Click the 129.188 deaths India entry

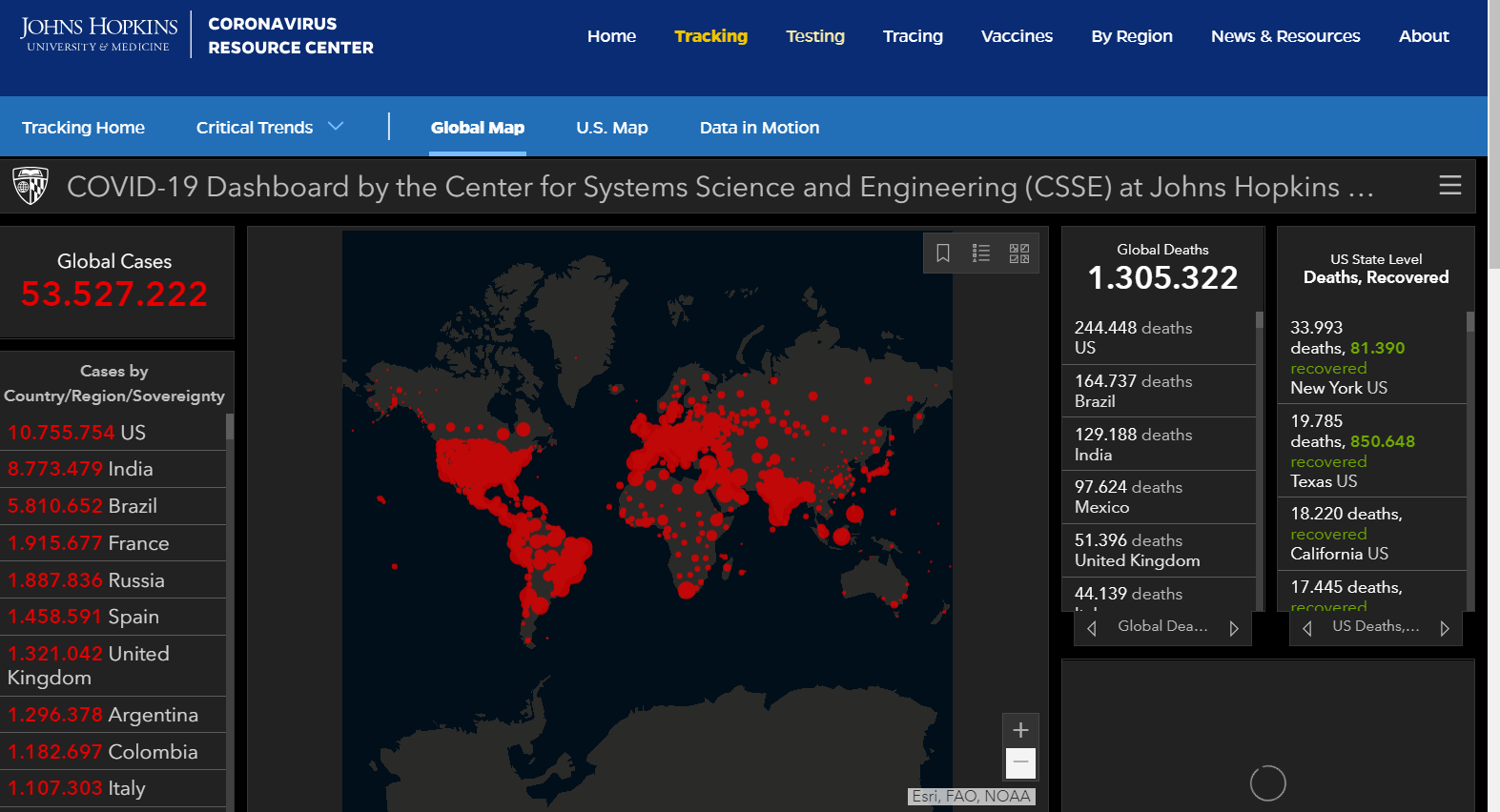pyautogui.click(x=1159, y=444)
